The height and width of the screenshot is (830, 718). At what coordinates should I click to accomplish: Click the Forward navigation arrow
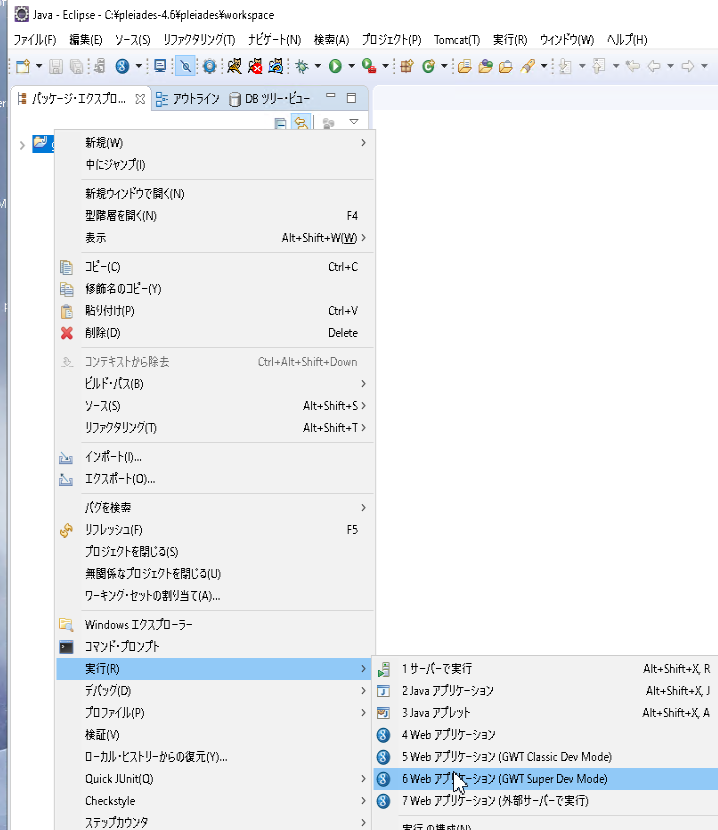tap(687, 66)
